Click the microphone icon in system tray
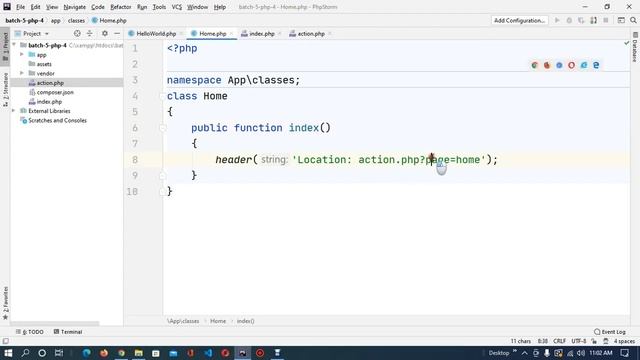 pos(547,353)
